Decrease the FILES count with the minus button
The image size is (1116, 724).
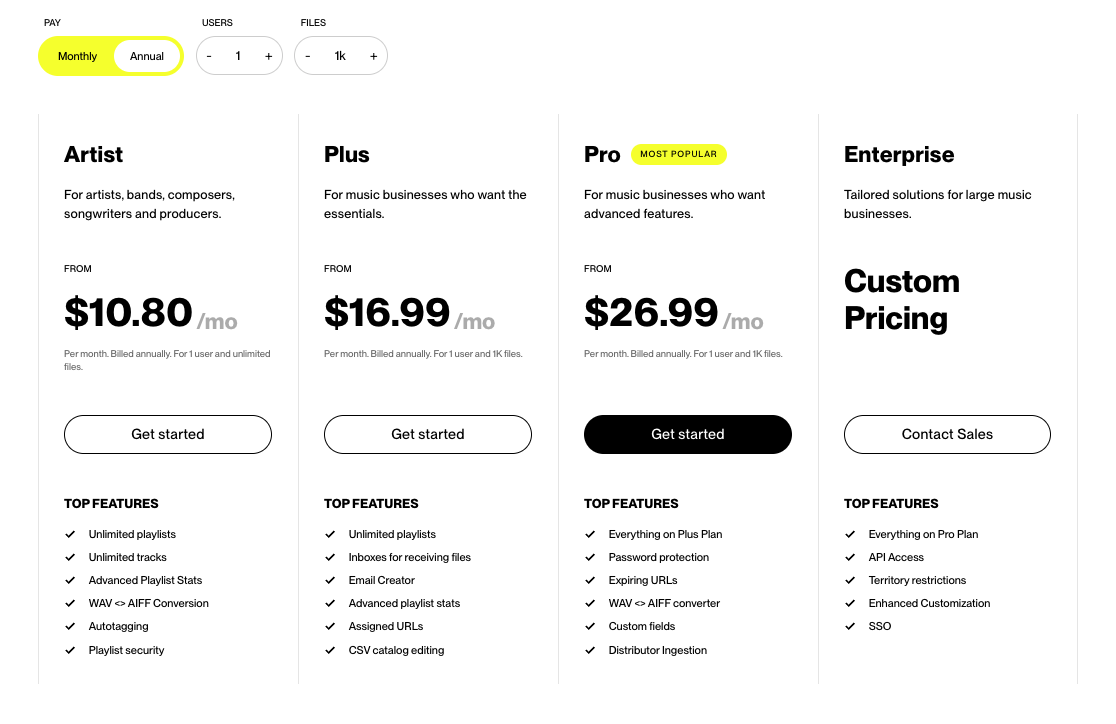point(308,56)
